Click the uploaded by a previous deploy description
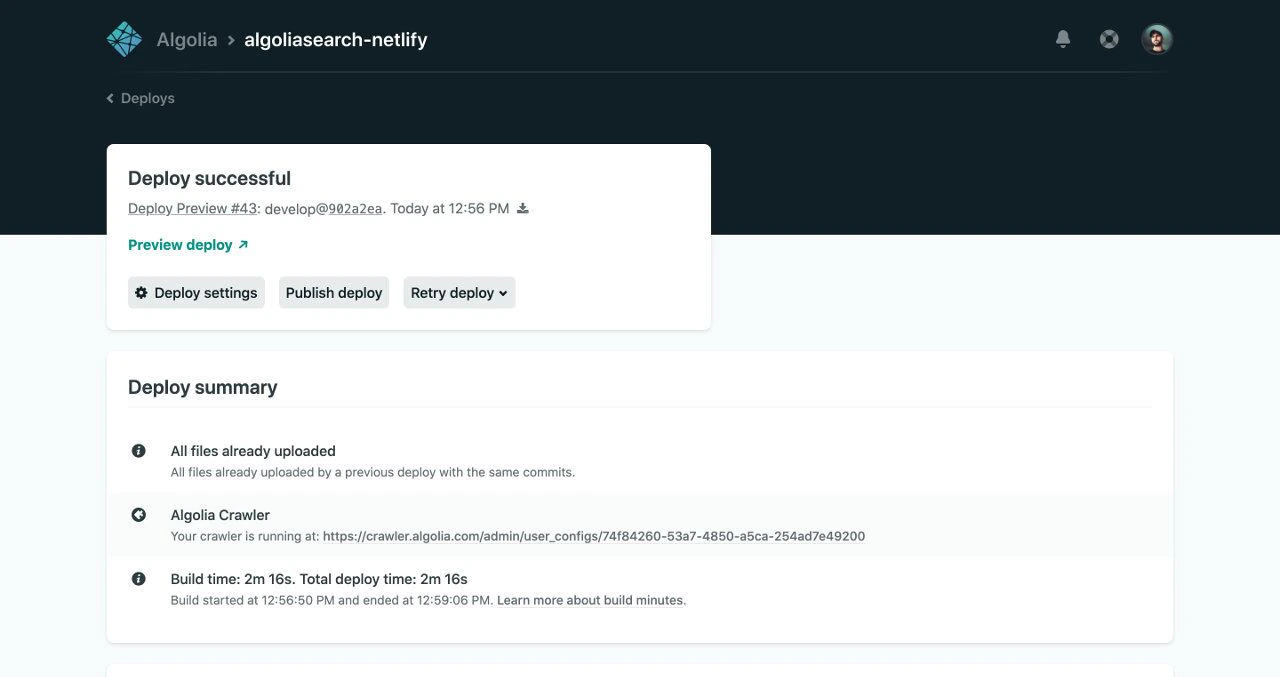Viewport: 1280px width, 677px height. pos(373,472)
